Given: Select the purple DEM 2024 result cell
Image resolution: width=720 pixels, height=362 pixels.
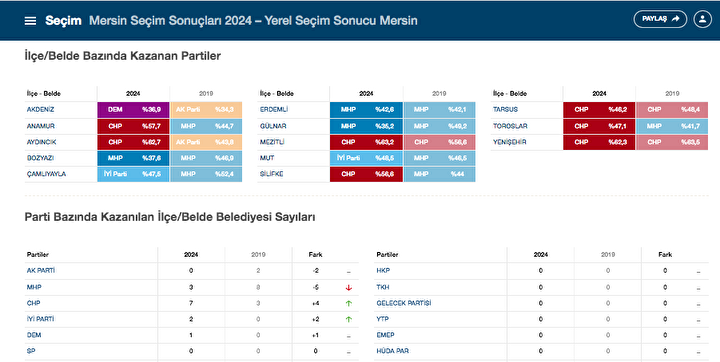Looking at the screenshot, I should tap(133, 110).
